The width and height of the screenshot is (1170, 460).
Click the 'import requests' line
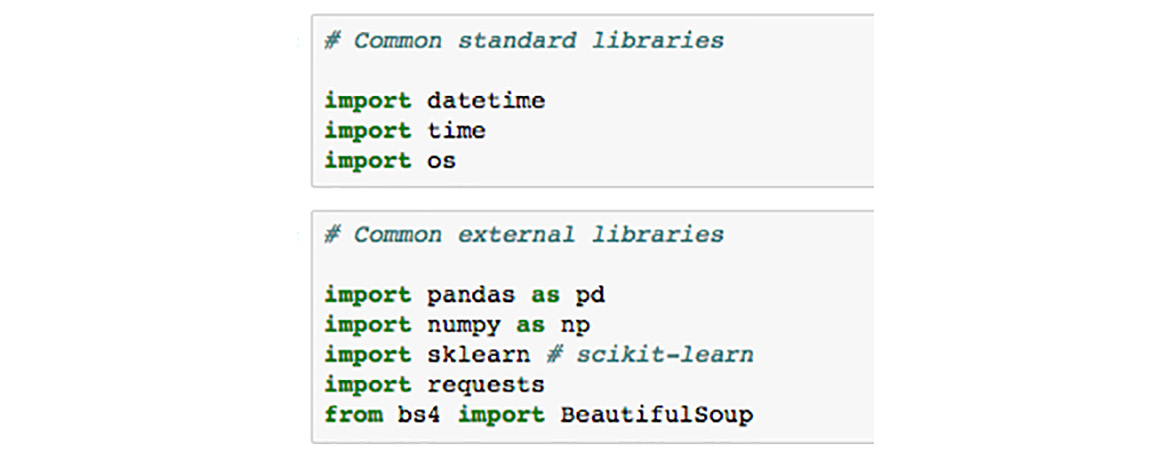(434, 385)
